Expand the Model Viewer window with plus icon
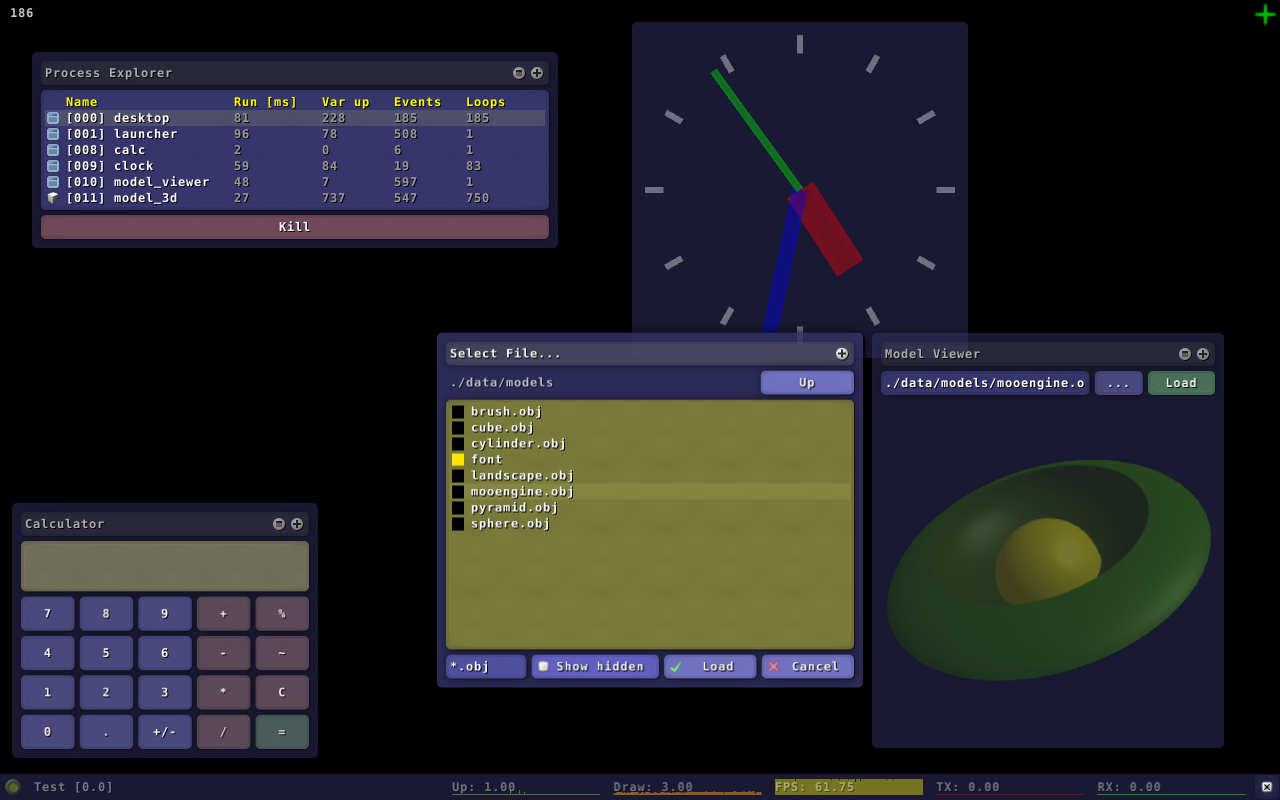 coord(1203,354)
